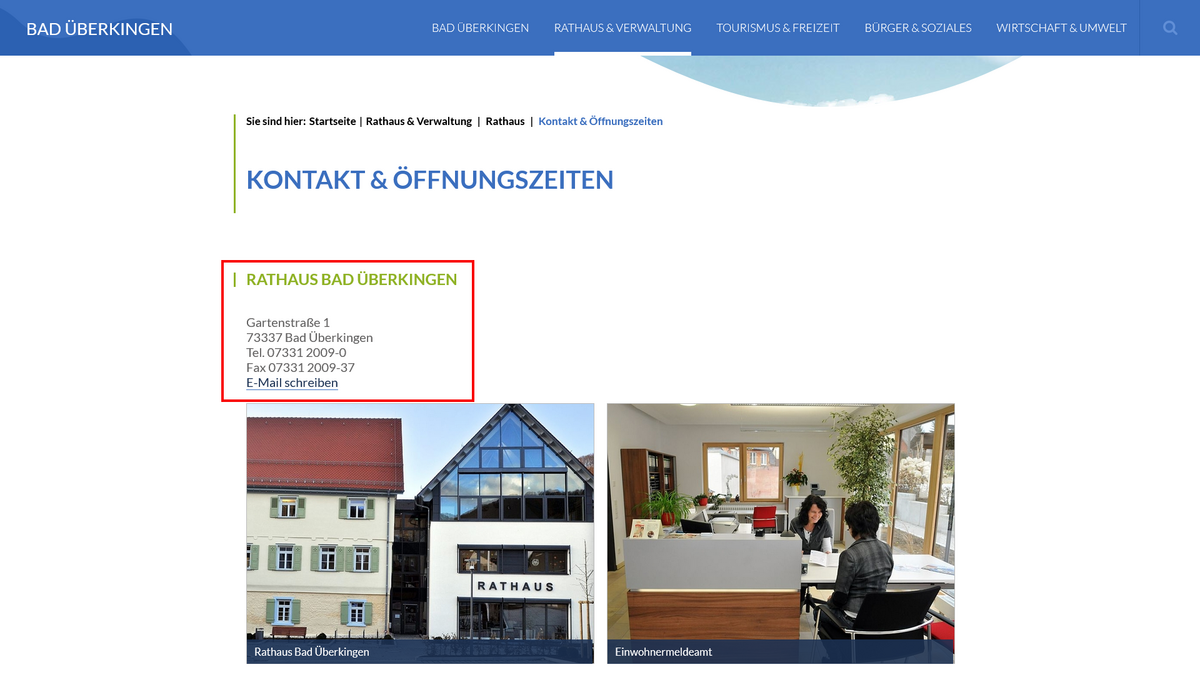Select the Rathaus Bad Überkingen photo caption
This screenshot has width=1200, height=697.
coord(312,652)
